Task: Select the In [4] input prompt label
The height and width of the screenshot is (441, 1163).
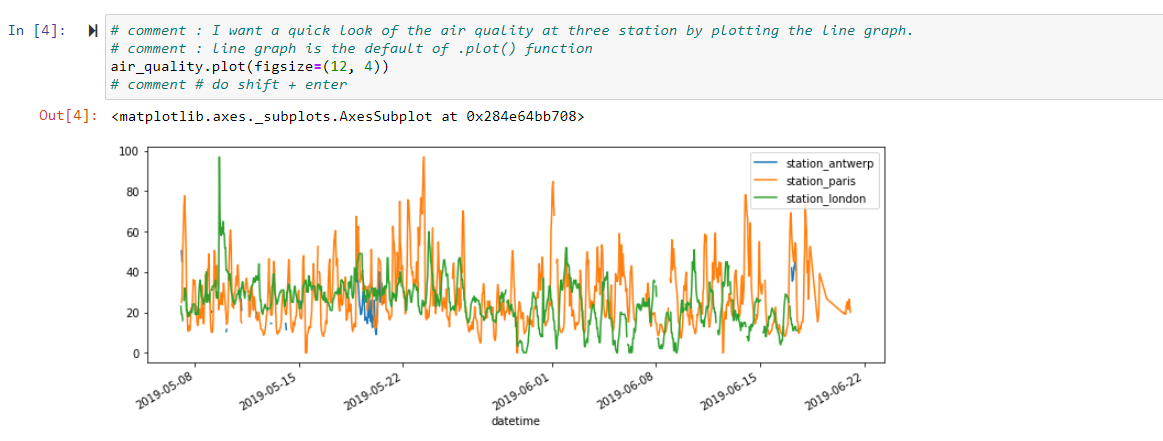Action: point(36,31)
